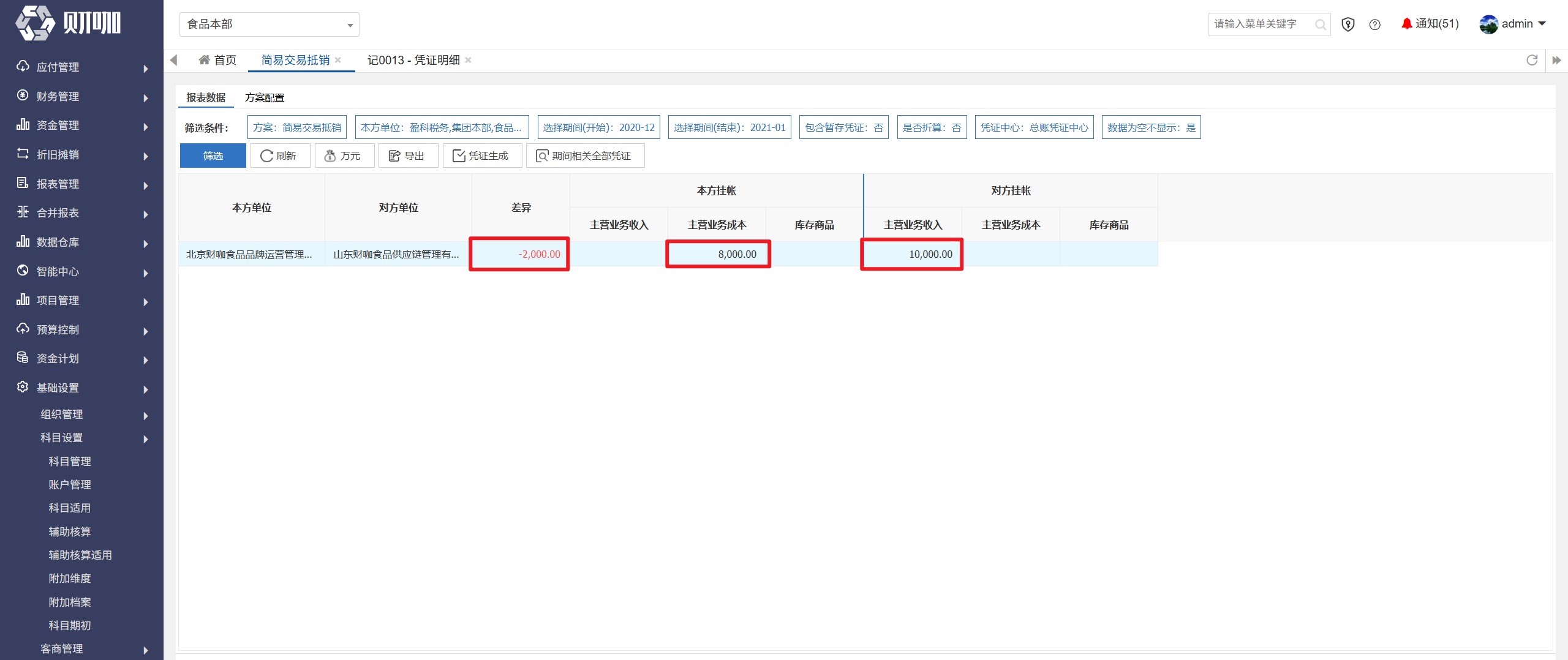
Task: Click the 万元 unit toggle button
Action: pos(344,156)
